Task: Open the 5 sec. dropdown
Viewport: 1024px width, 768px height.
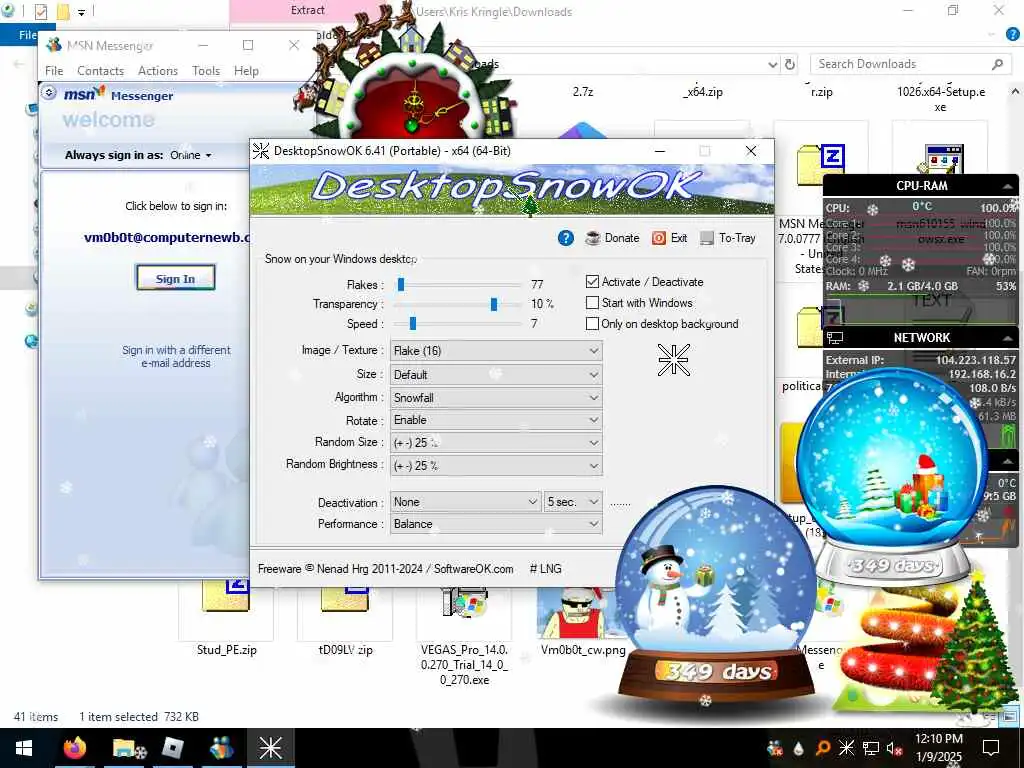Action: pos(573,502)
